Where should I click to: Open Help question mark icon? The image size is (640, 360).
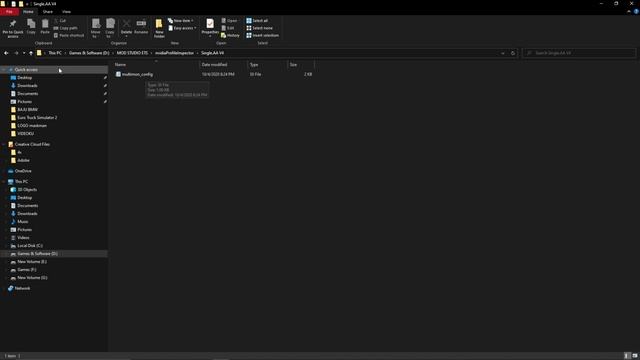coord(636,11)
